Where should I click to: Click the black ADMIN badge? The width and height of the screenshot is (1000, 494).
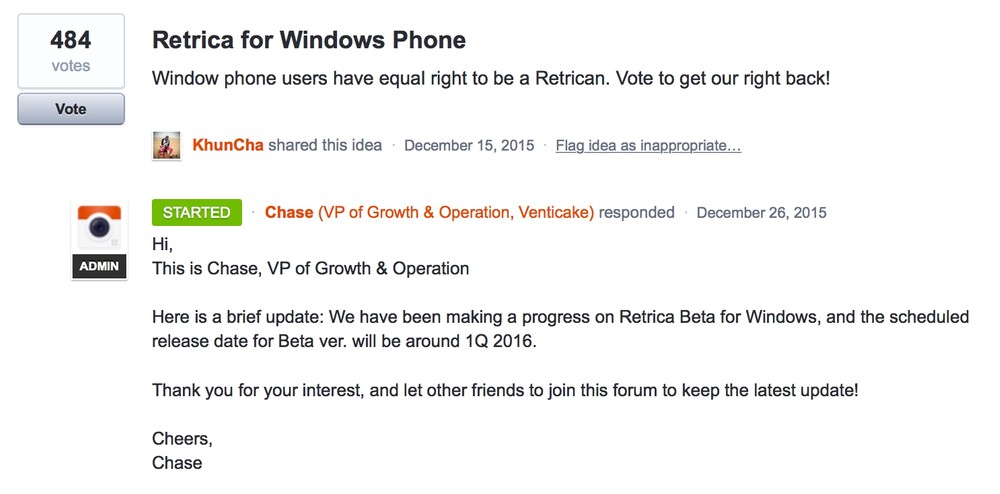tap(99, 267)
